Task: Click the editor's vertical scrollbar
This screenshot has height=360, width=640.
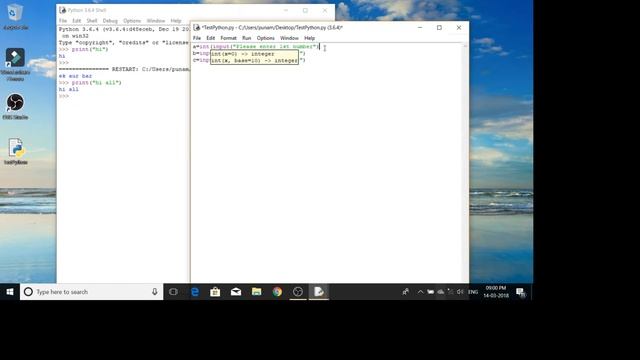Action: tap(465, 162)
